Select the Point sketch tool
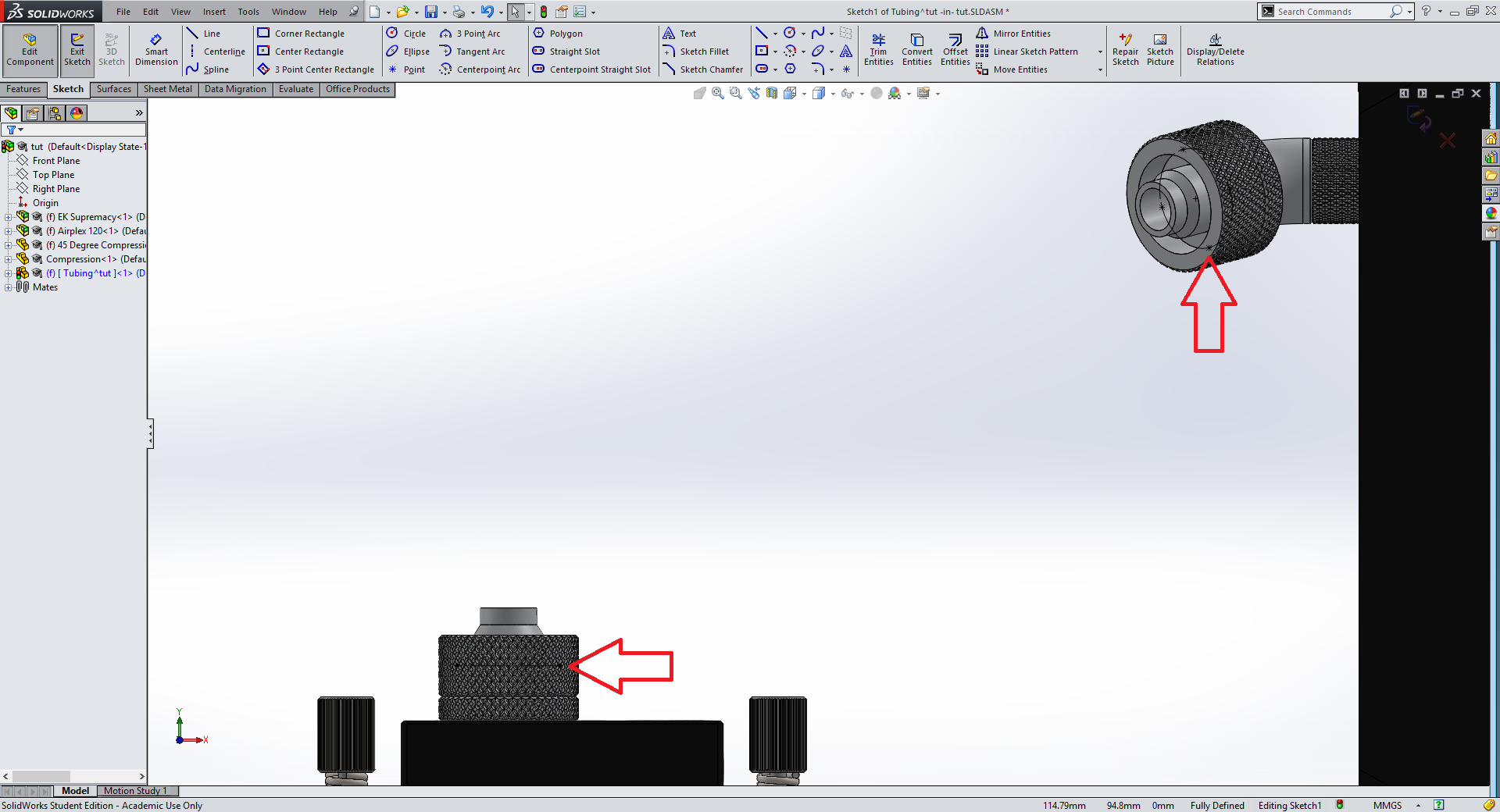Viewport: 1500px width, 812px height. point(406,69)
